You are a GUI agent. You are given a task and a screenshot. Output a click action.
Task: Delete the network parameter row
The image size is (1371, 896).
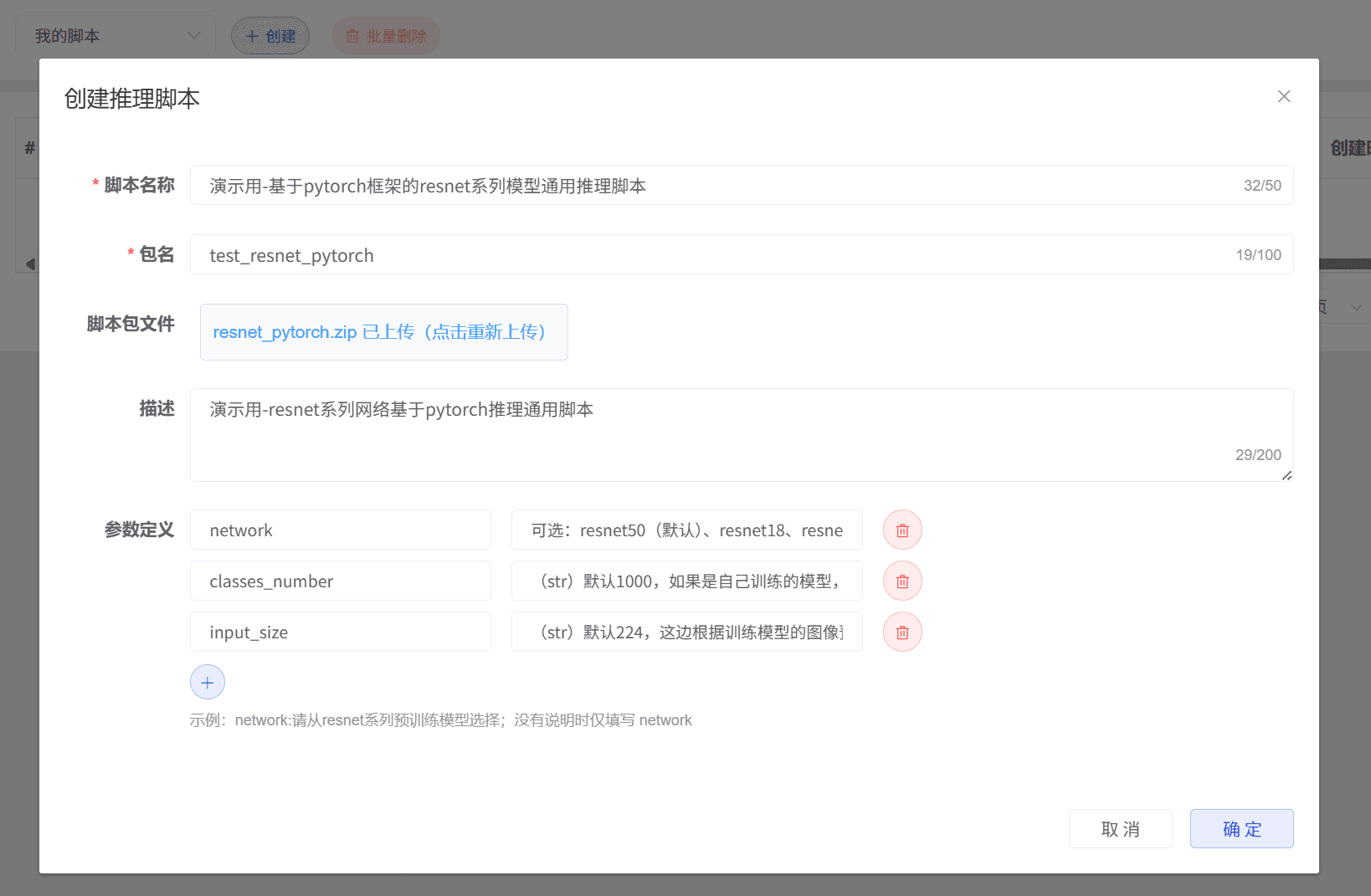[x=902, y=530]
